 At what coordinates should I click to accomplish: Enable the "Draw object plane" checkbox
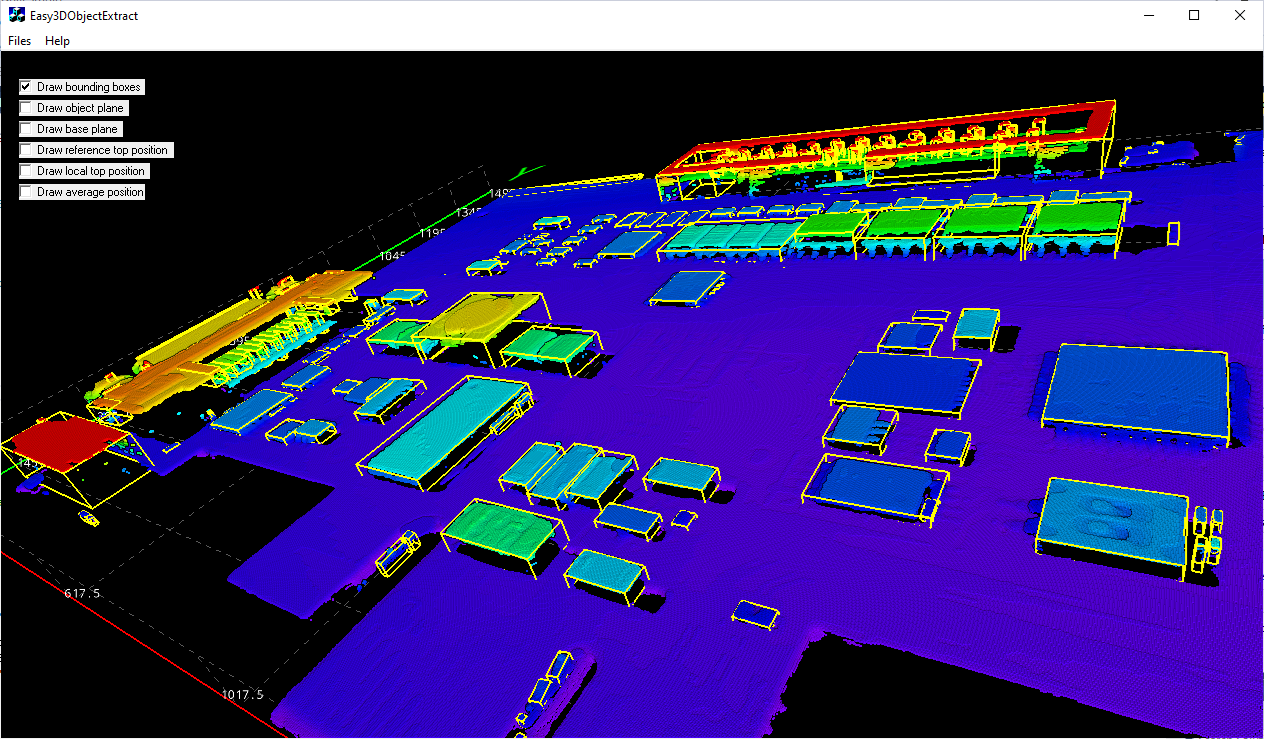(x=25, y=108)
